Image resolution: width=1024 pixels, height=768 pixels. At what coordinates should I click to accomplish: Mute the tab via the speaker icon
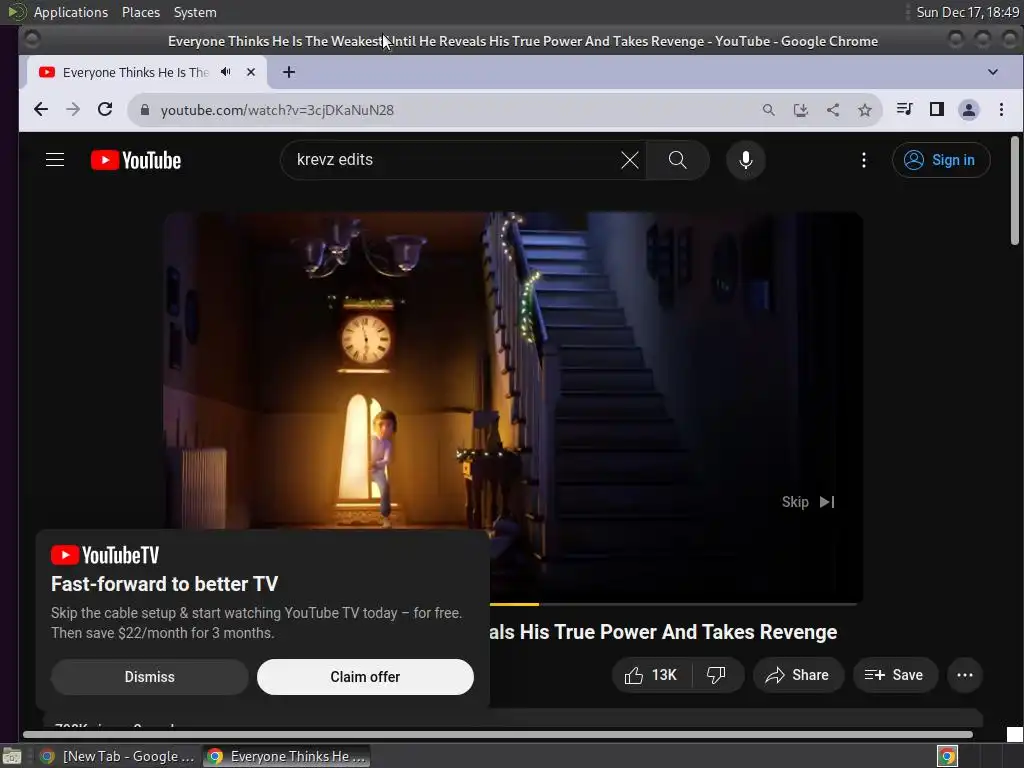tap(226, 72)
